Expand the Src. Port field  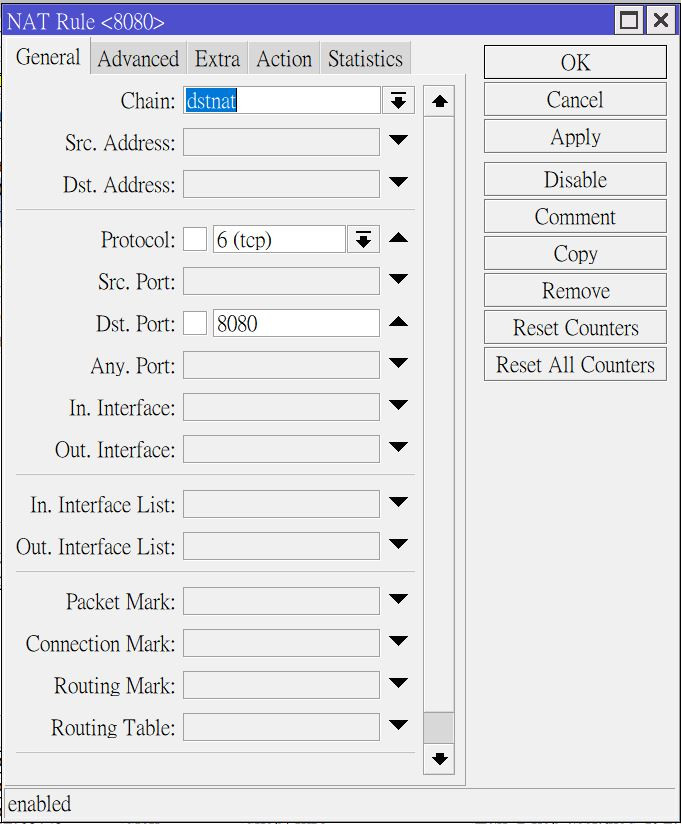click(398, 279)
